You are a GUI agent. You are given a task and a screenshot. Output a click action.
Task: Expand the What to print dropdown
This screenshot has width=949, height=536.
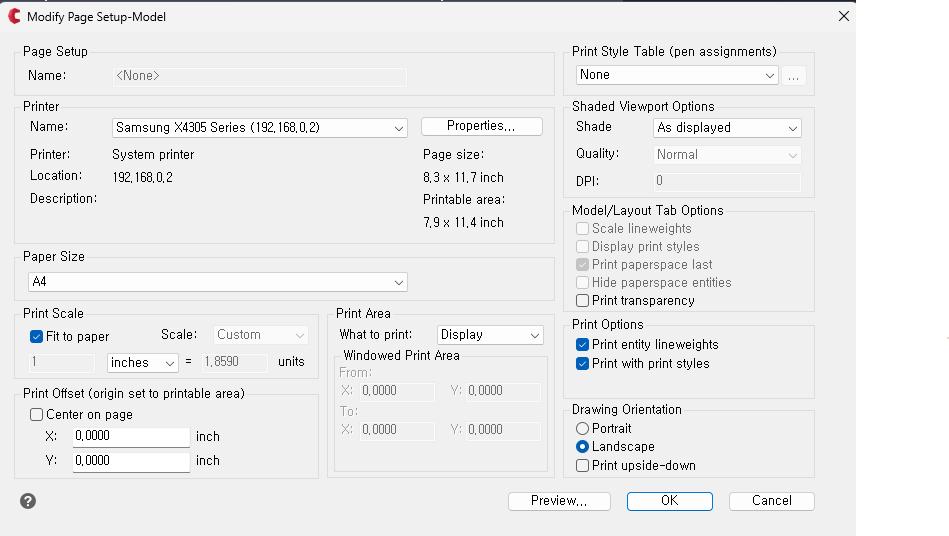tap(490, 335)
